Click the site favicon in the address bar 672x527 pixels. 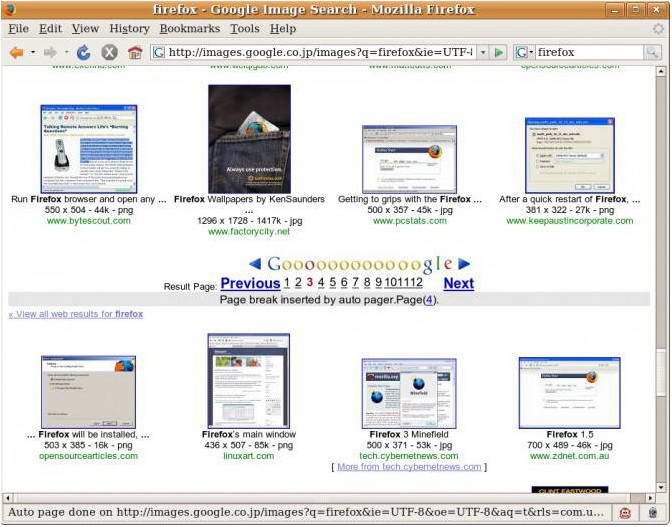point(159,52)
